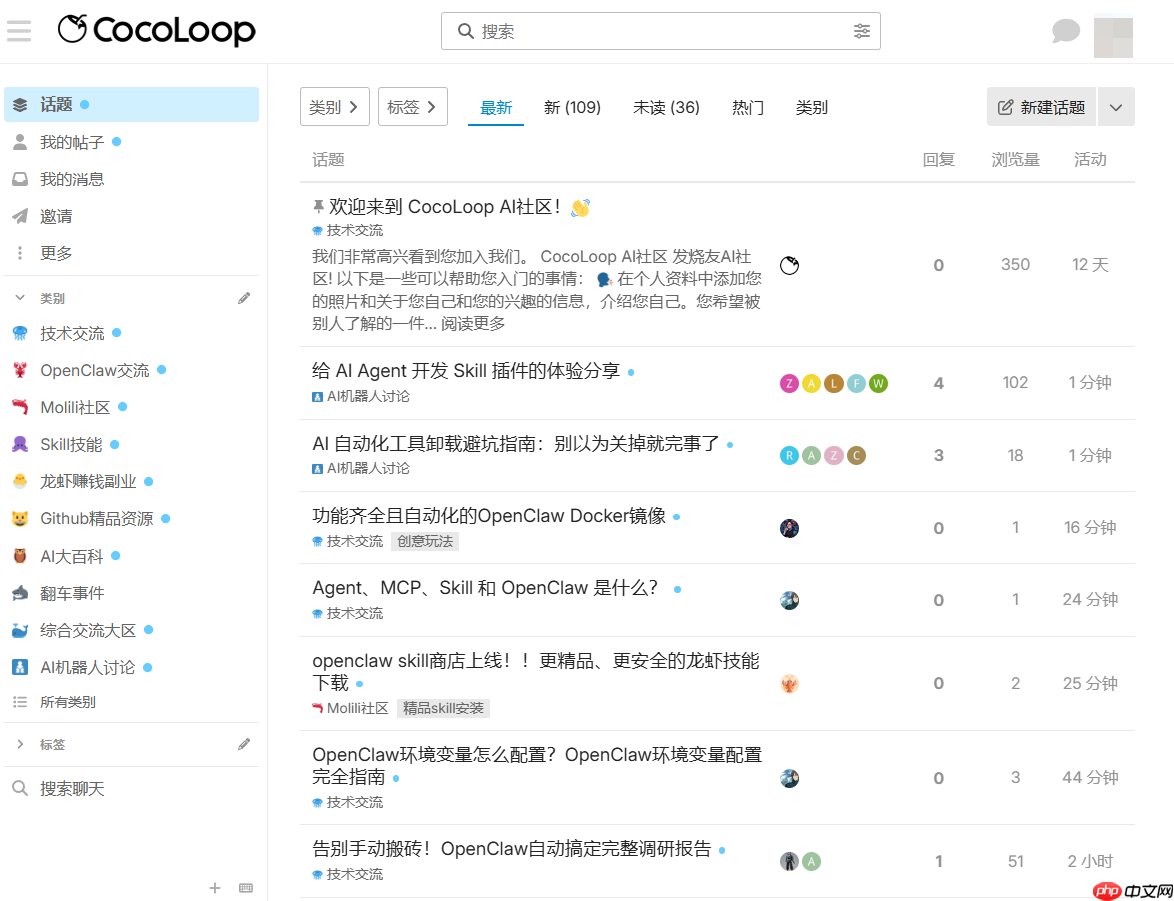Switch to the 未读 (36) tab
The image size is (1174, 901).
coord(666,107)
